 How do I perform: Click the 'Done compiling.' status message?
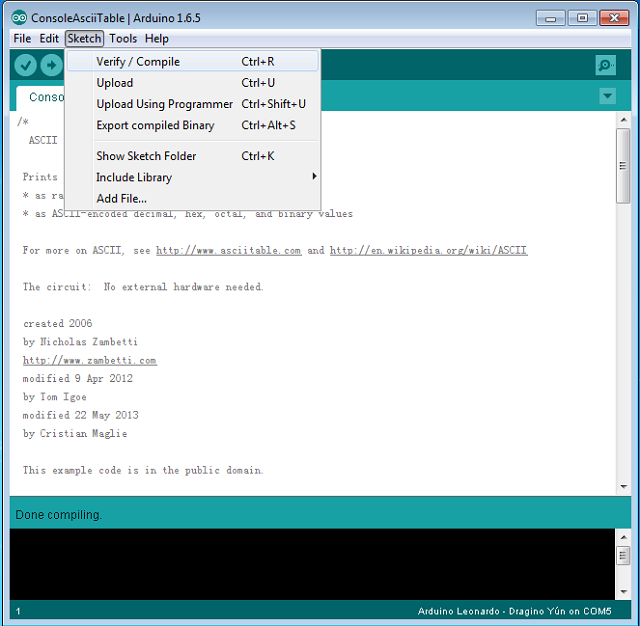(x=59, y=515)
